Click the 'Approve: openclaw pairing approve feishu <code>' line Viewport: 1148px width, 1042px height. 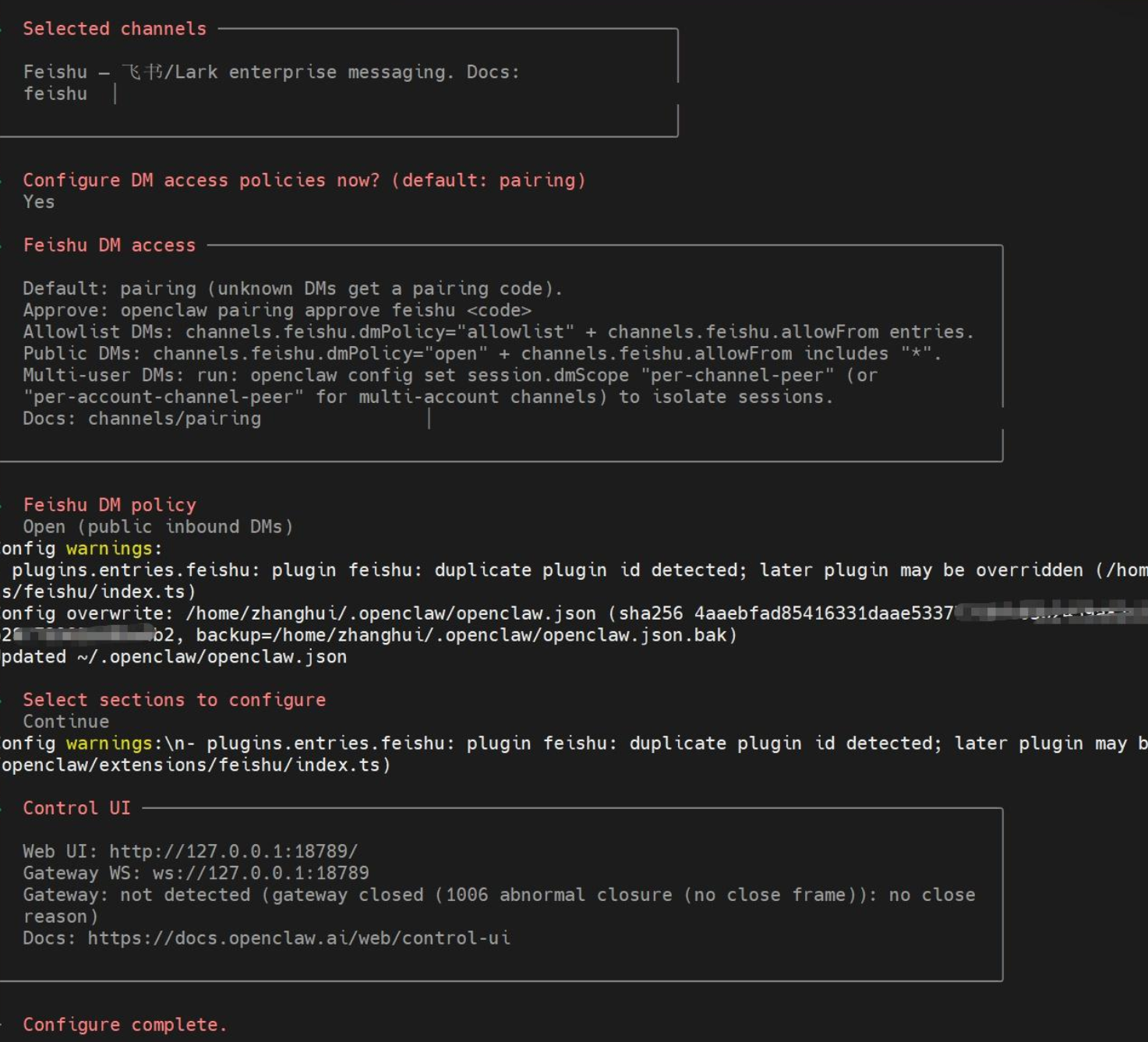[x=277, y=310]
